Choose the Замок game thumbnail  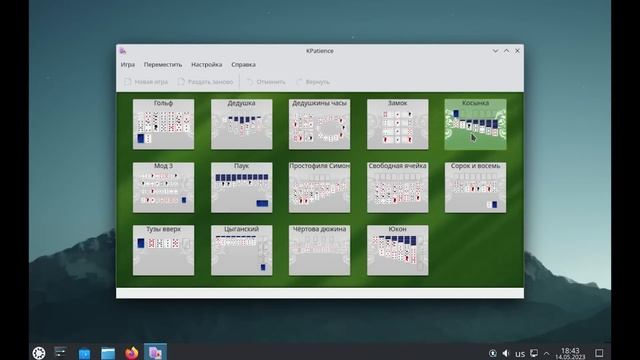[398, 124]
